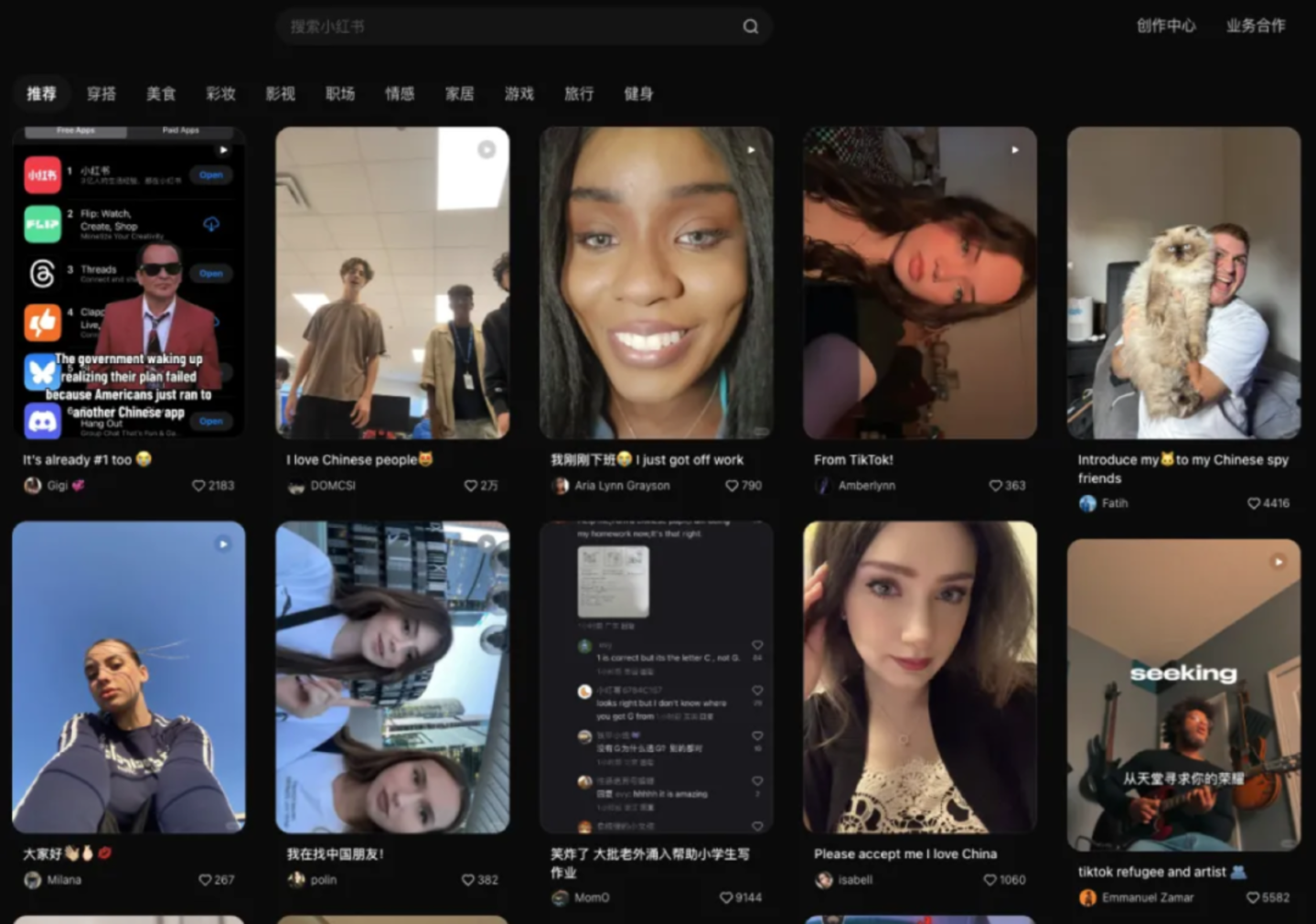Open the Gigi user avatar
The width and height of the screenshot is (1316, 924).
pos(33,486)
